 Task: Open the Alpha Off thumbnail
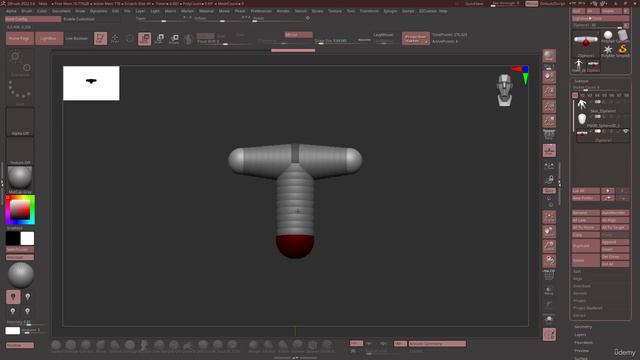coord(20,122)
